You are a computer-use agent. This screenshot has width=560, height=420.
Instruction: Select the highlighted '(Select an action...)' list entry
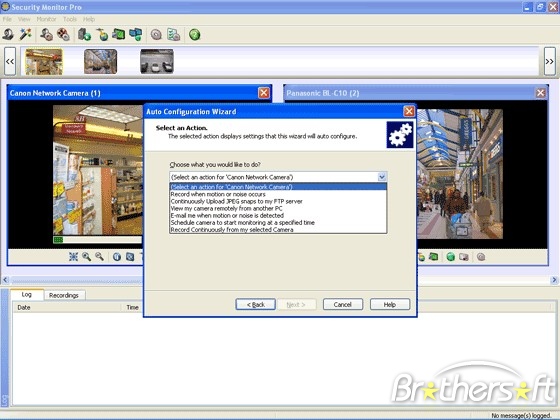tap(278, 187)
